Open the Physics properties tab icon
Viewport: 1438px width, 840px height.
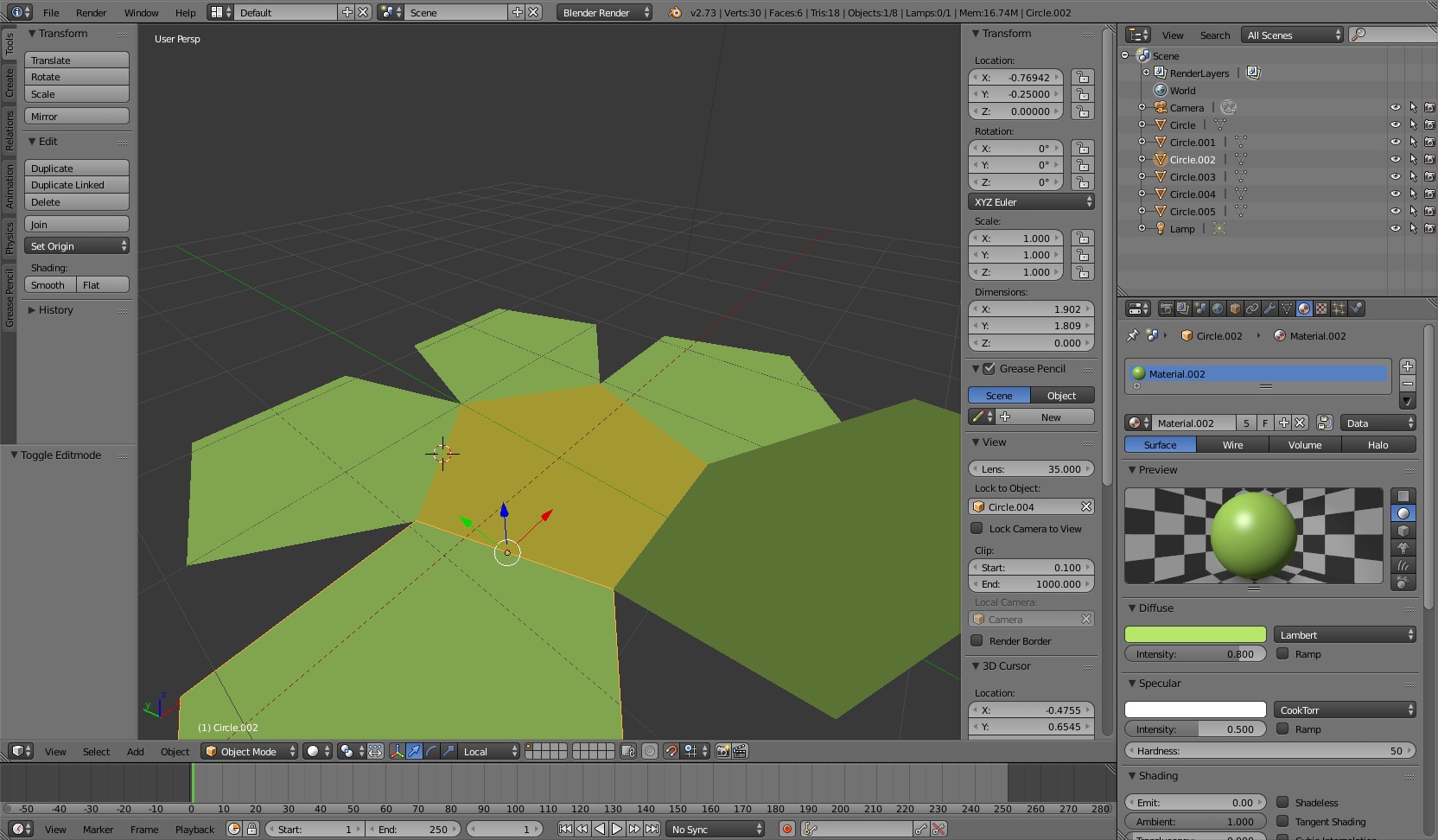point(1356,309)
